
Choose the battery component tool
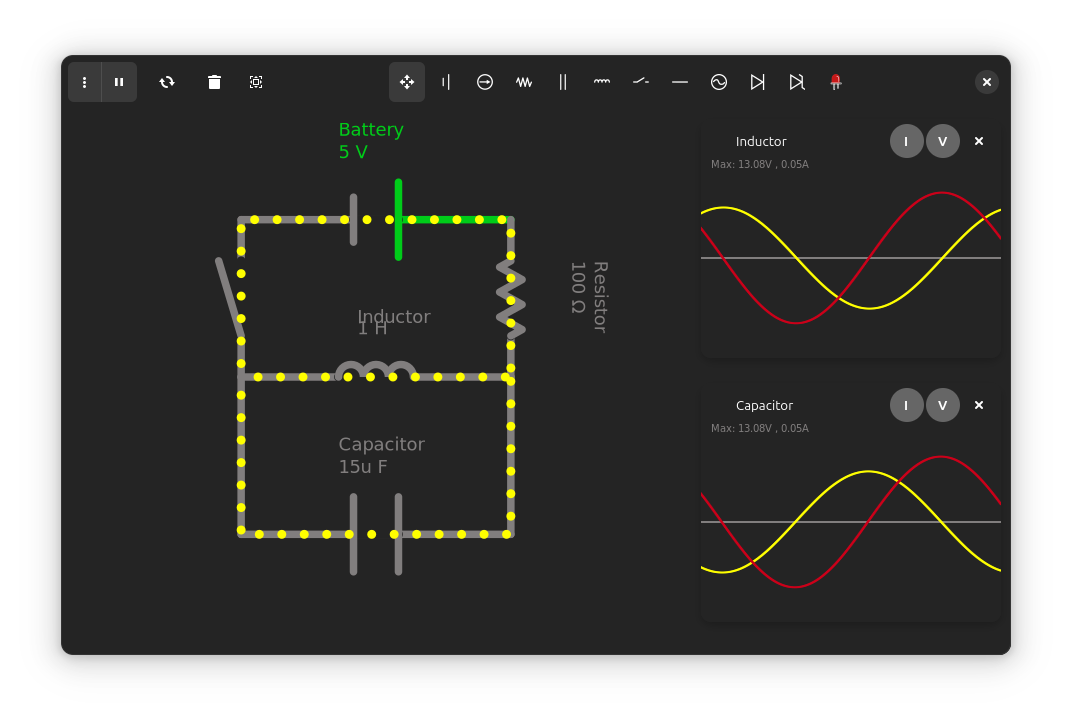click(446, 82)
